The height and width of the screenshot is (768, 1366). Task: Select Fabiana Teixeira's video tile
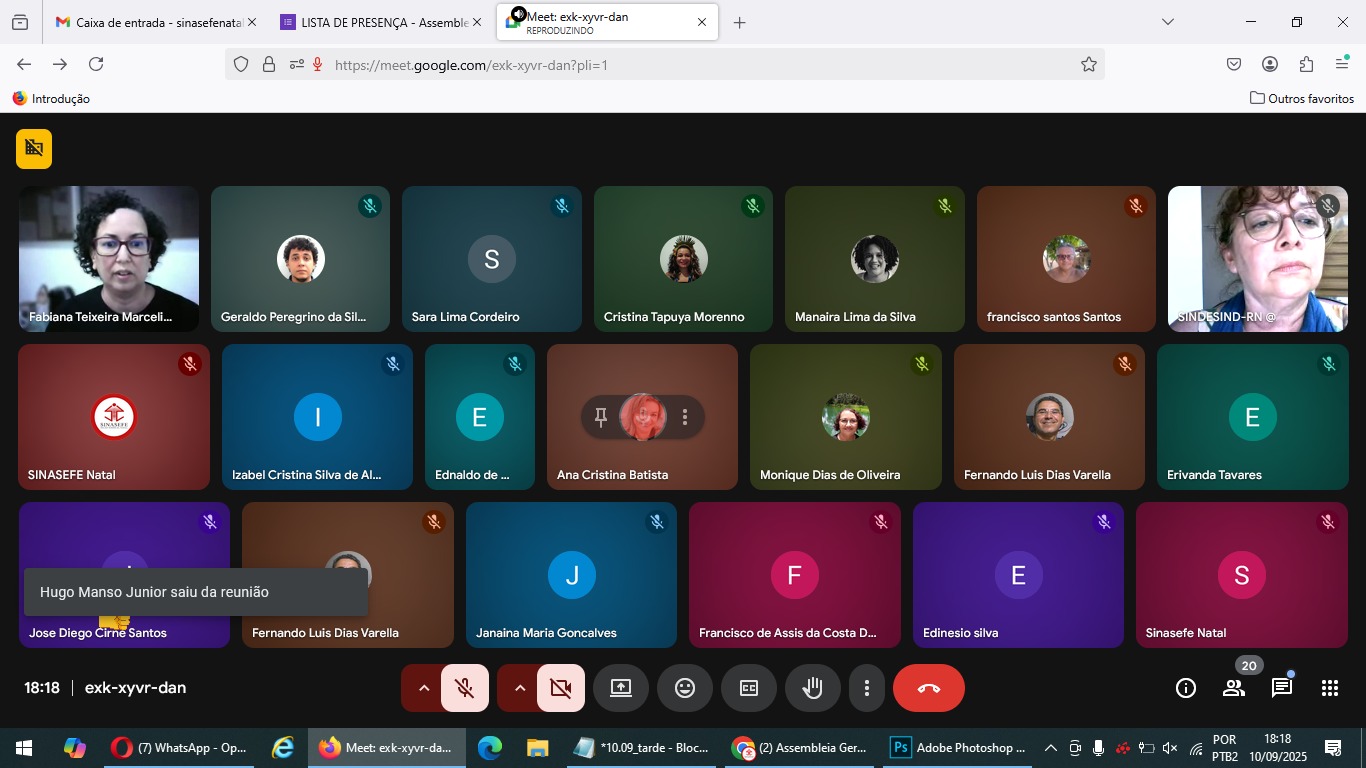click(109, 258)
